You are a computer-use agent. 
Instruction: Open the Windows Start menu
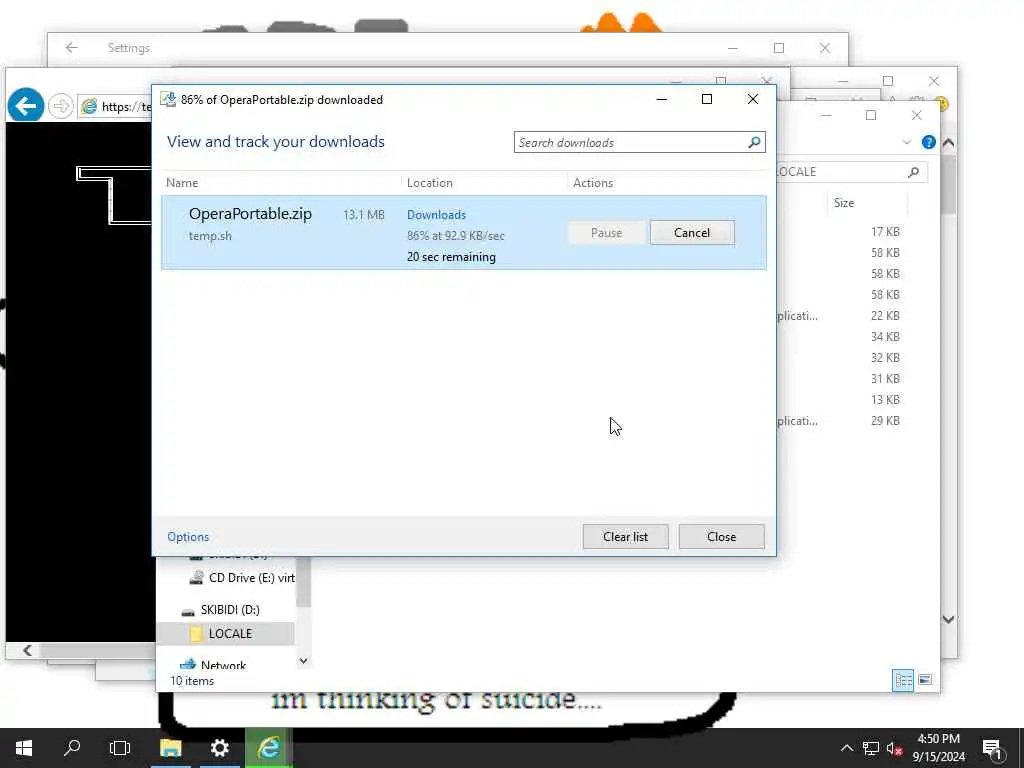click(24, 748)
